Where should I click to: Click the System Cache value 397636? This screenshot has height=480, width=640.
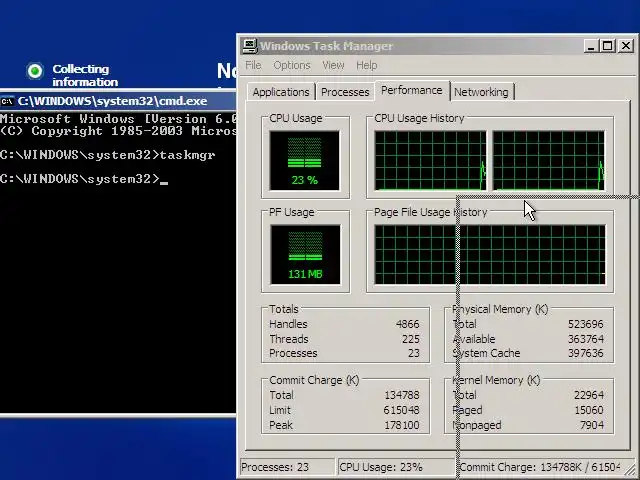click(x=585, y=353)
